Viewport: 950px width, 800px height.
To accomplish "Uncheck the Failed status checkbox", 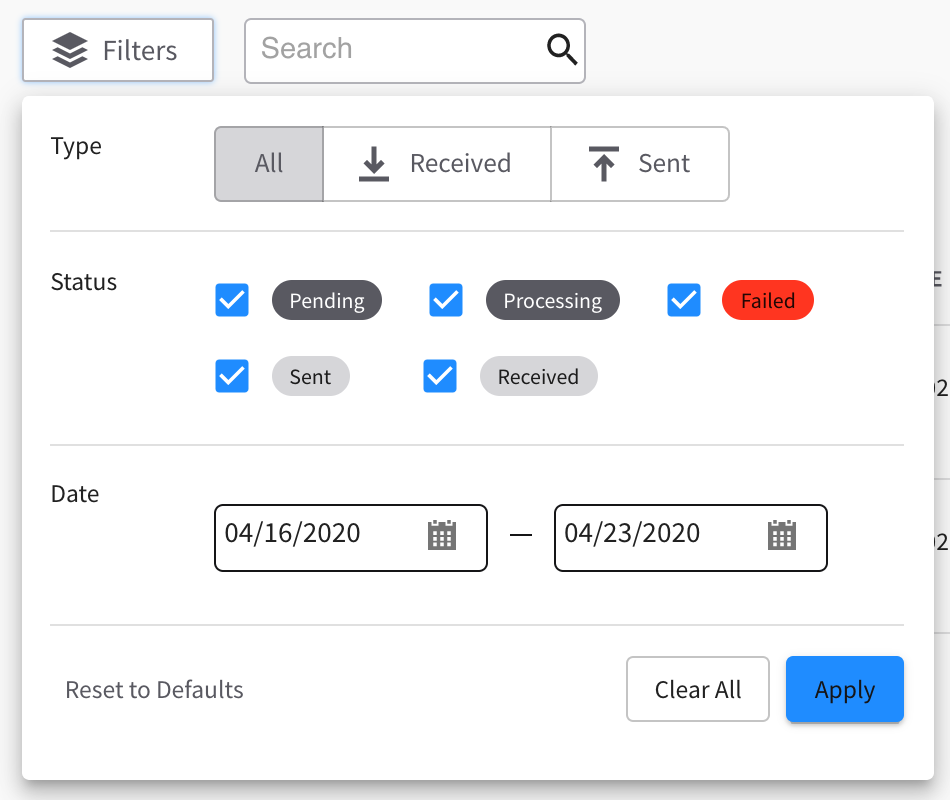I will coord(684,300).
